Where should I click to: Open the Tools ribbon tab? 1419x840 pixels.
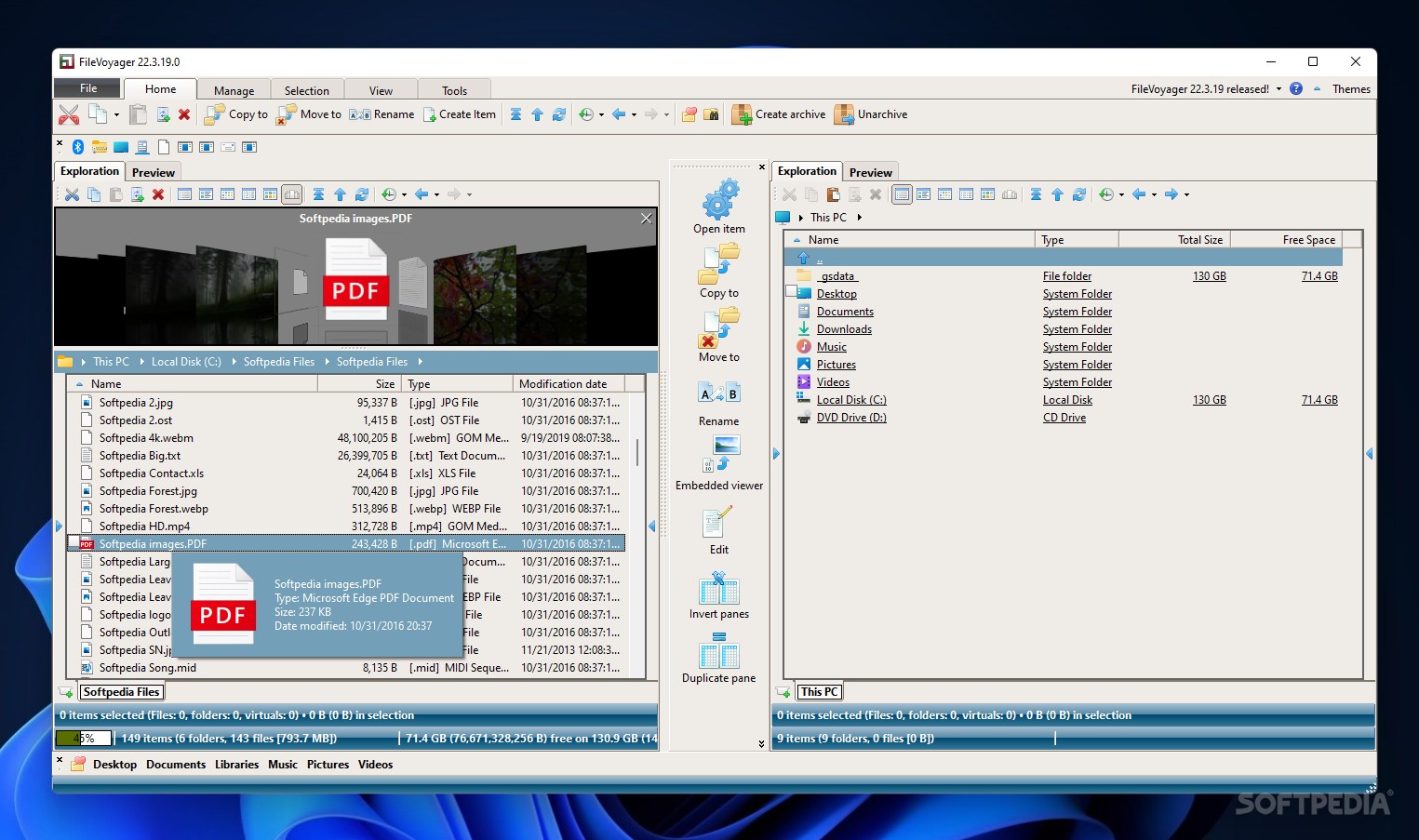[x=454, y=90]
